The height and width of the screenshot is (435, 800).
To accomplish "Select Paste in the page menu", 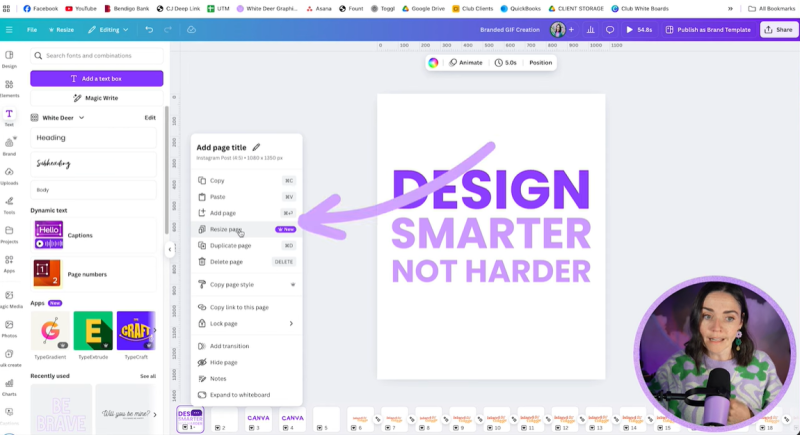I will (x=246, y=197).
